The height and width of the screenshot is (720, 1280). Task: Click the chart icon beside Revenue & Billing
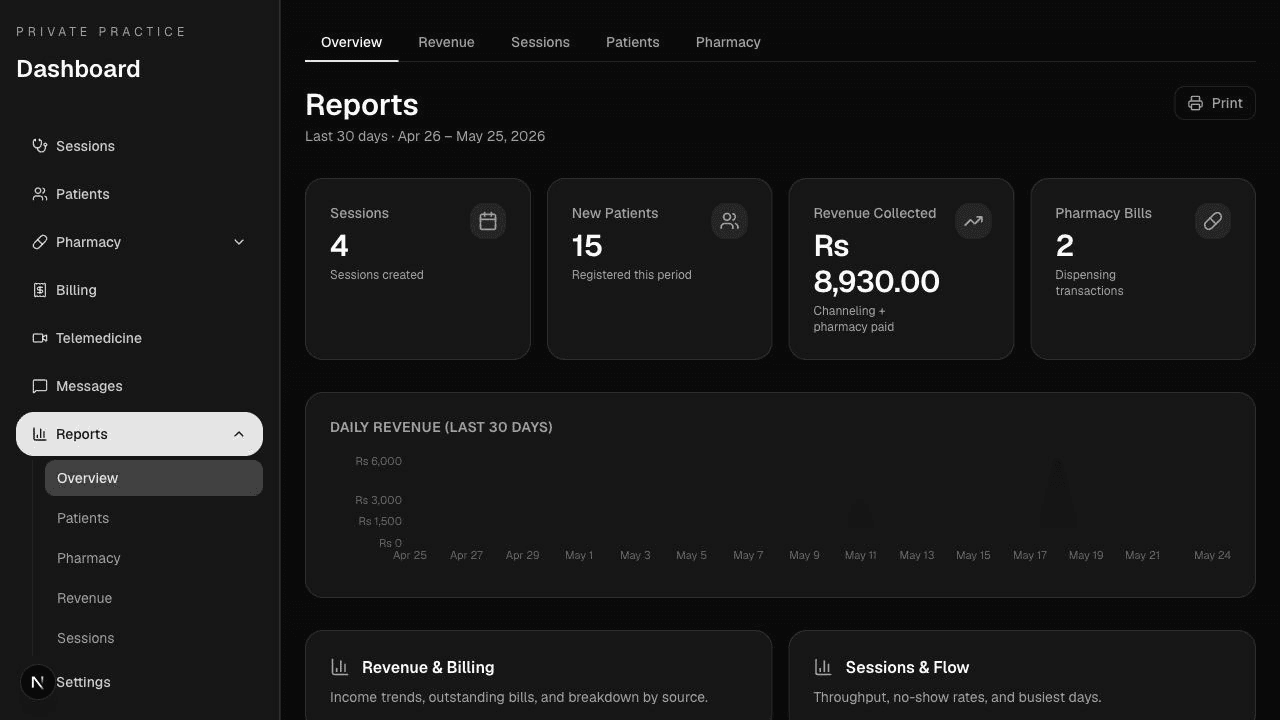point(340,667)
